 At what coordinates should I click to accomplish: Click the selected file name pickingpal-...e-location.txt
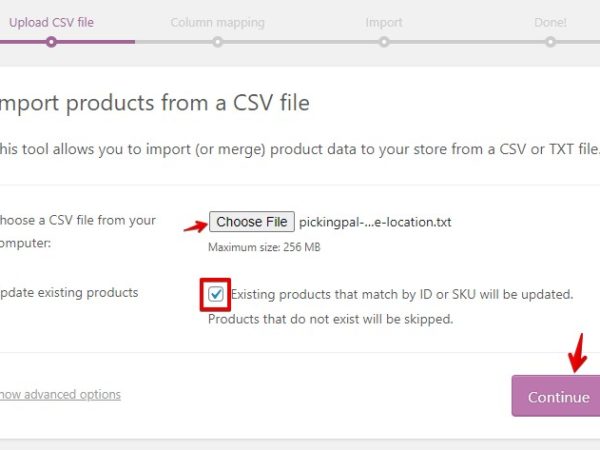click(x=375, y=222)
